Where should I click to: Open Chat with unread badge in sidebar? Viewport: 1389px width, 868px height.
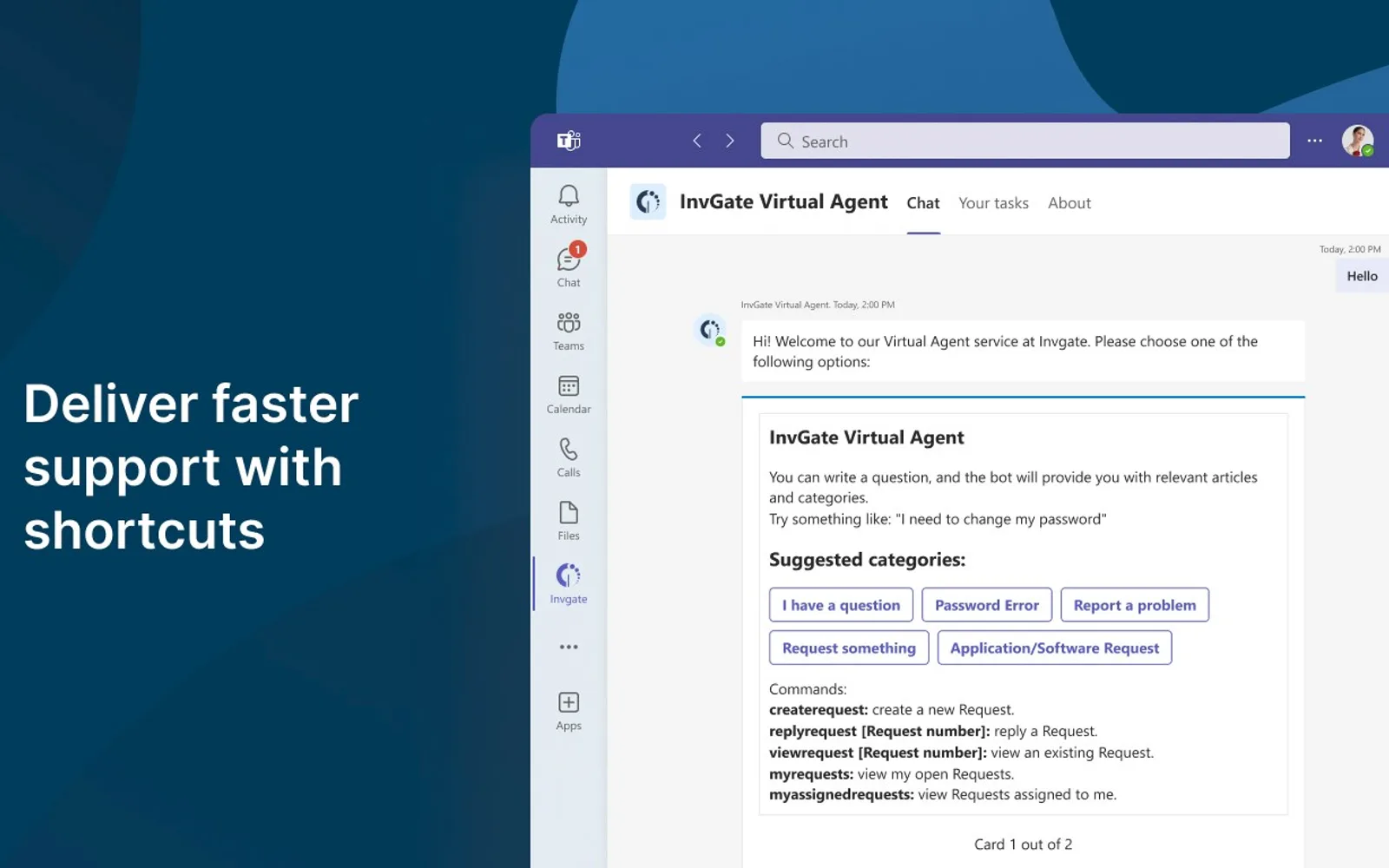pyautogui.click(x=569, y=266)
